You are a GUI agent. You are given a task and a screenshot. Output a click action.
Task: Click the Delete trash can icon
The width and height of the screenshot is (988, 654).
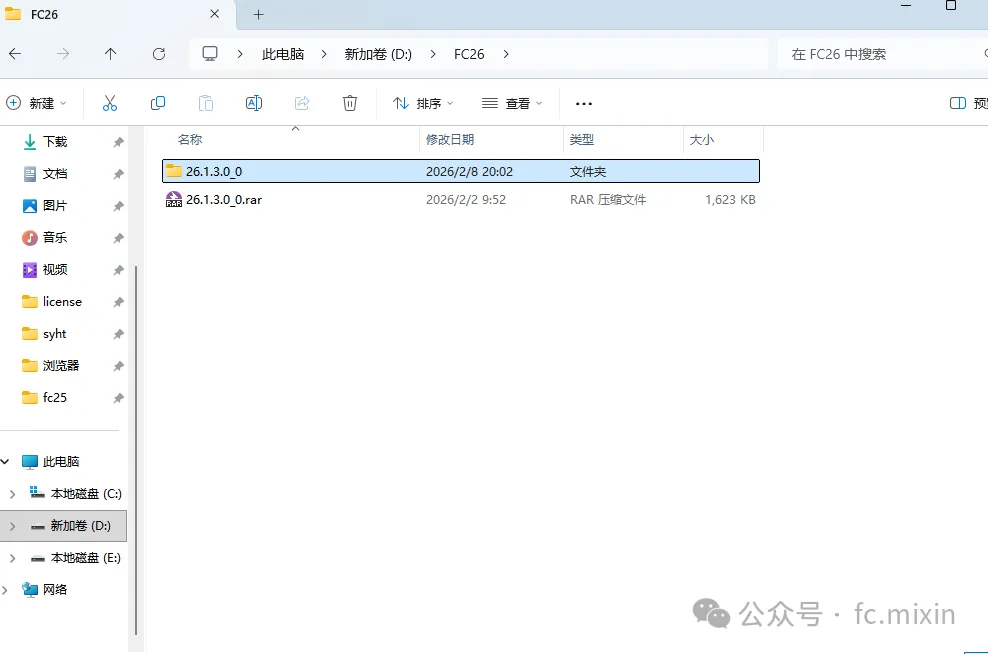point(350,103)
